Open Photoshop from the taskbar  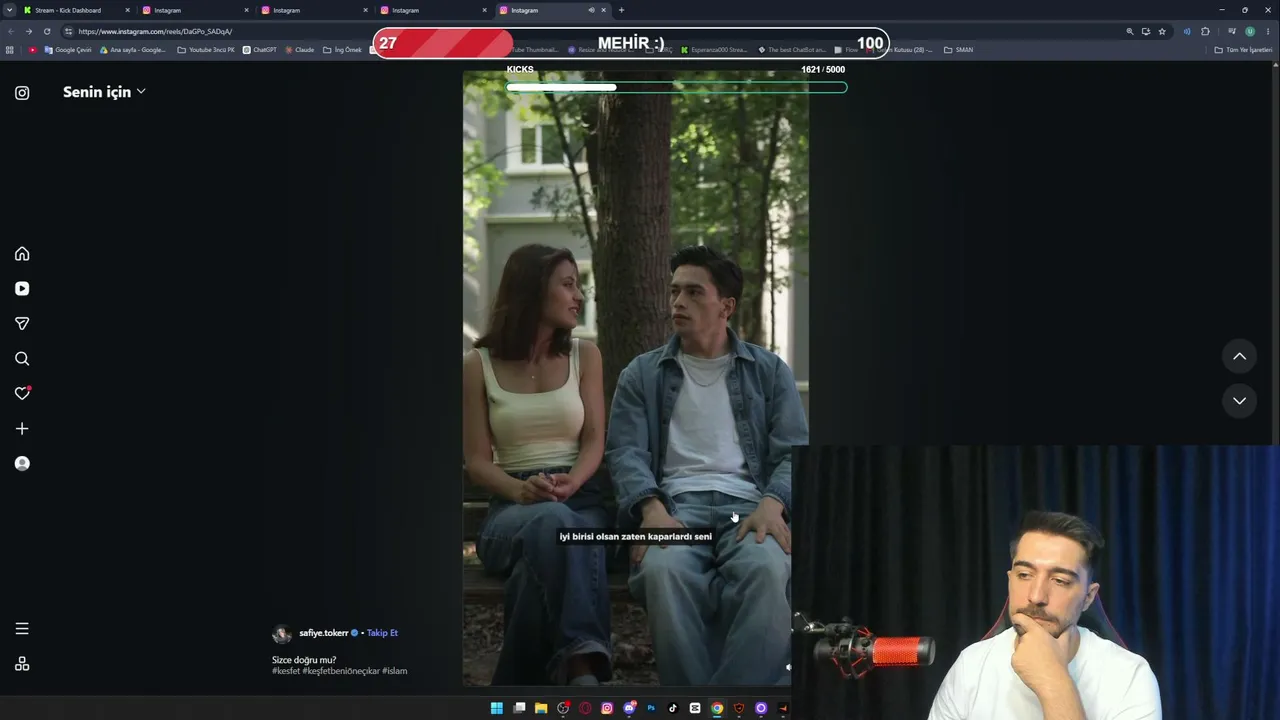tap(651, 708)
